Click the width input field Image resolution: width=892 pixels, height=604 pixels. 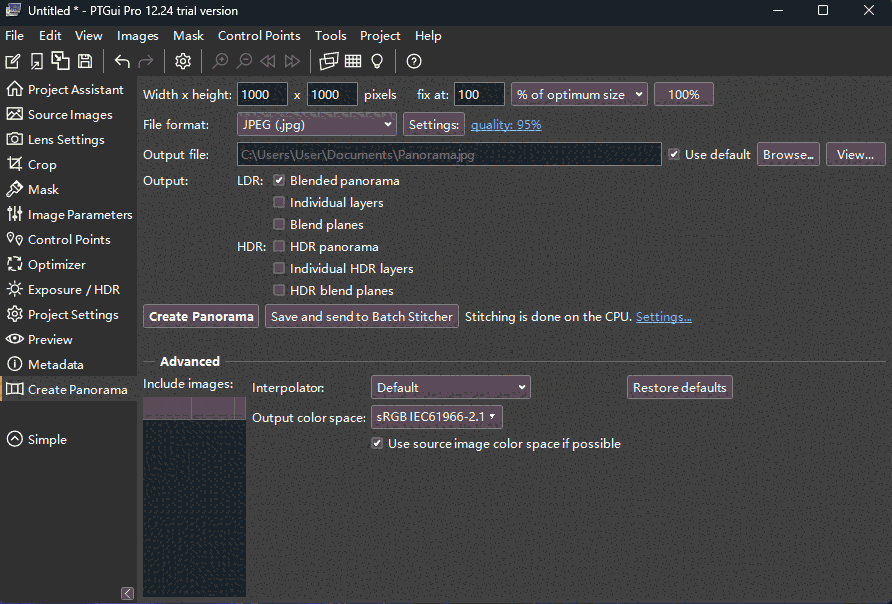pos(262,95)
